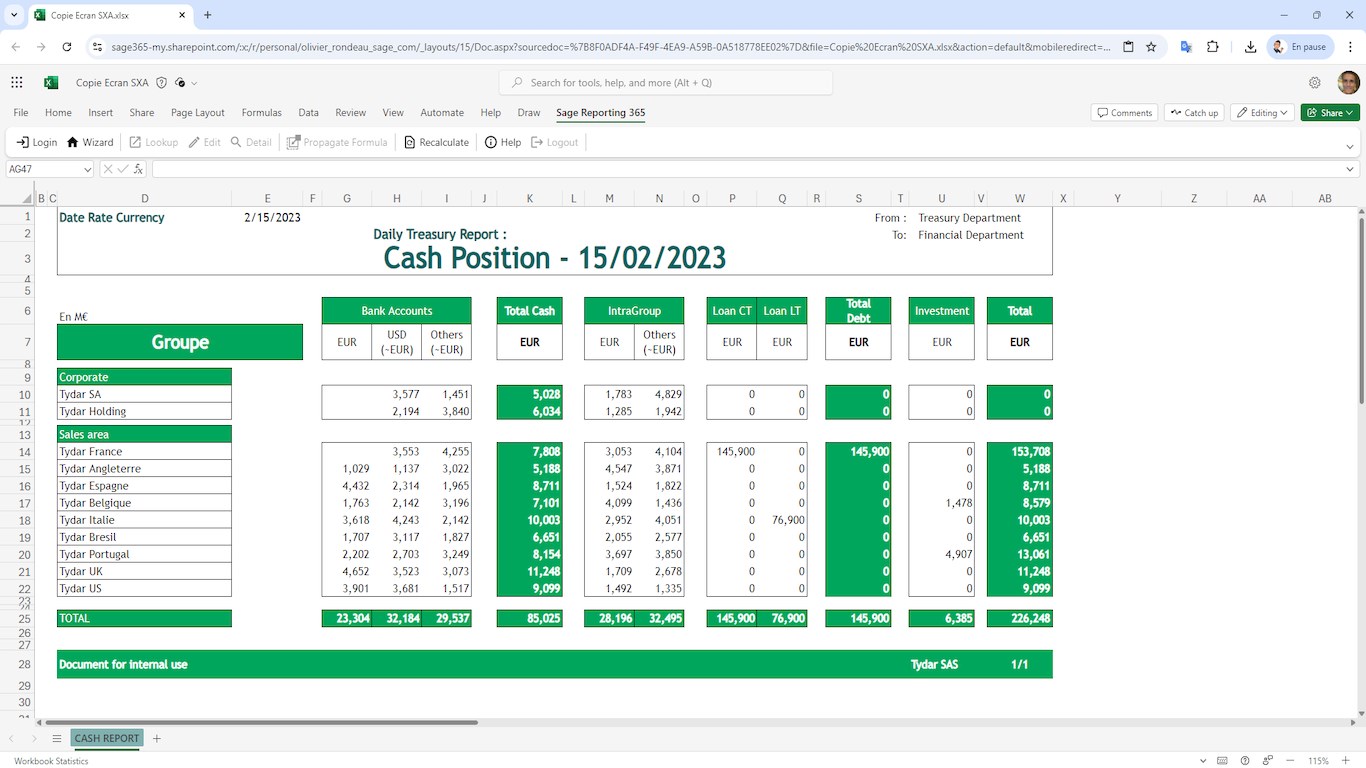Open browser downloads icon

pyautogui.click(x=1250, y=47)
